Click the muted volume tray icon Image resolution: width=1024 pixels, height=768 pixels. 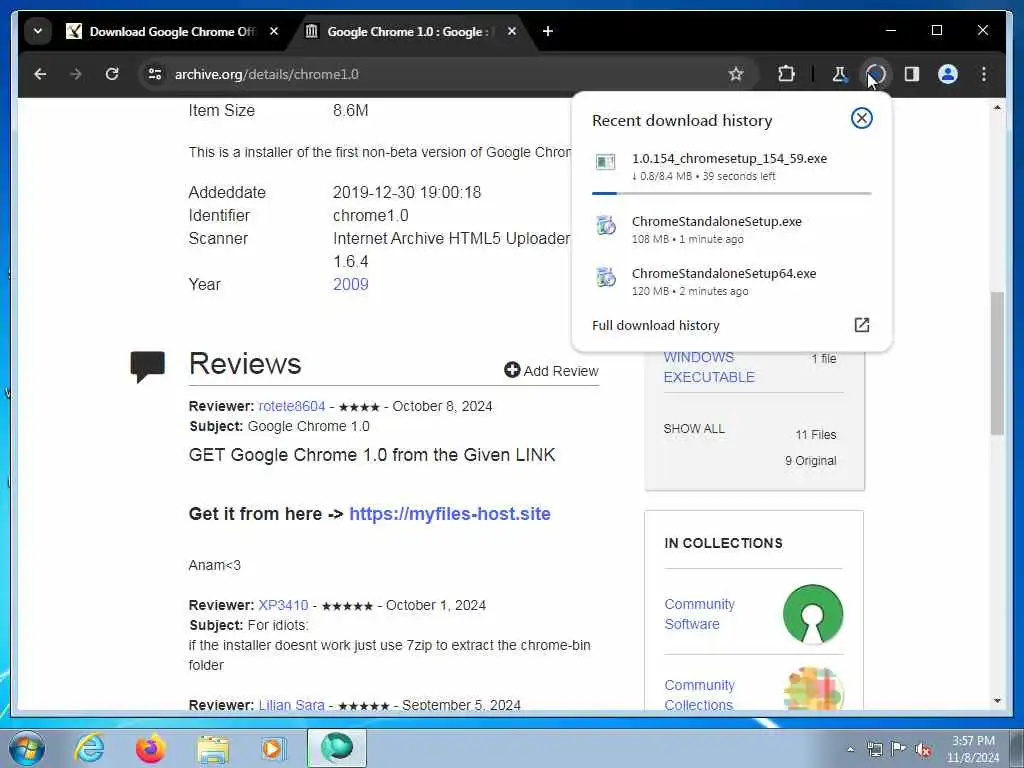(x=923, y=749)
